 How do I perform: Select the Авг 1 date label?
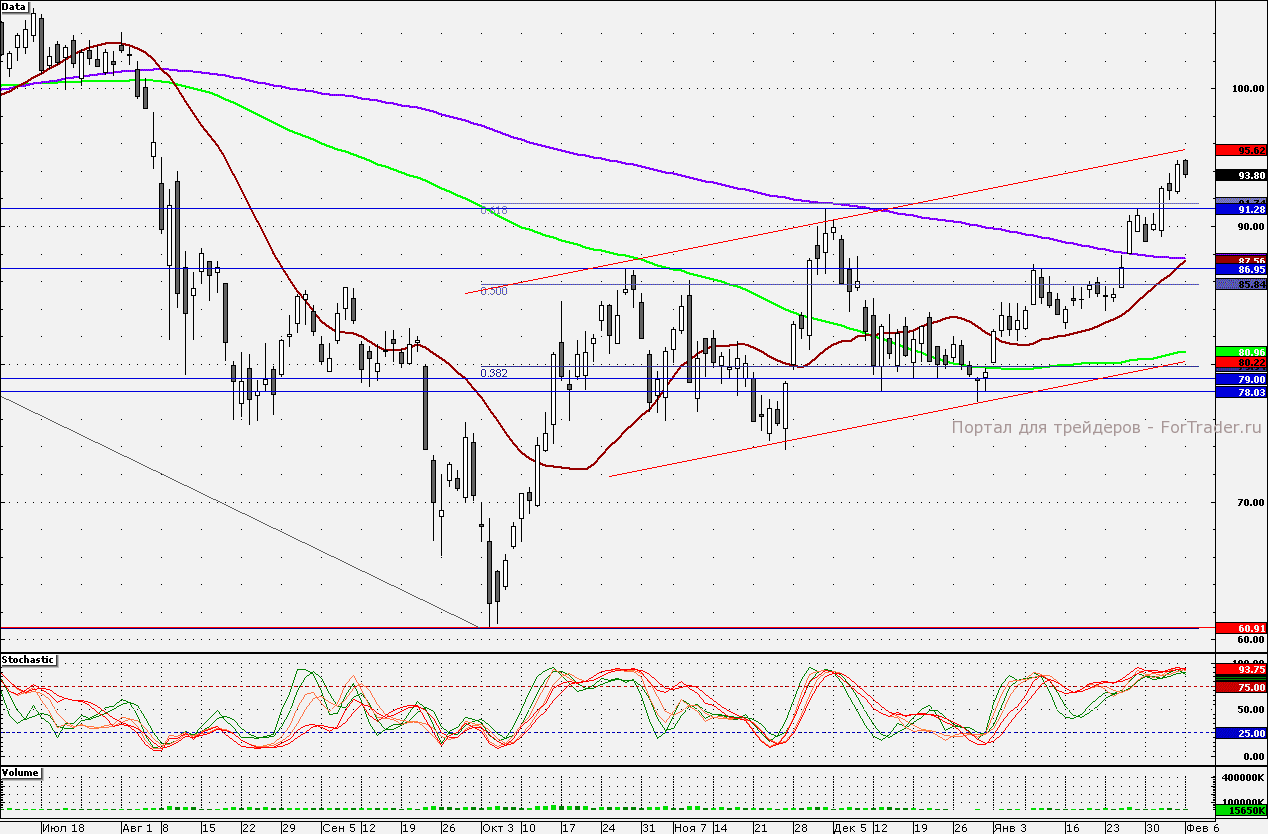pos(137,828)
